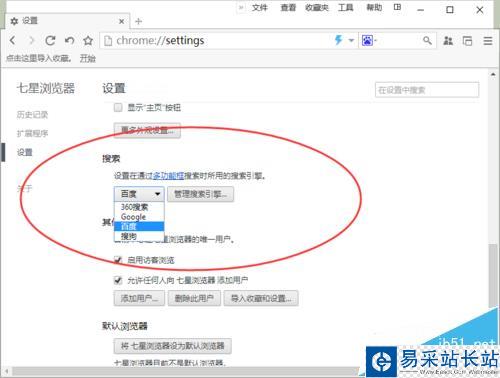Click the page icon in address bar
Viewport: 500px width, 378px height.
[x=108, y=41]
